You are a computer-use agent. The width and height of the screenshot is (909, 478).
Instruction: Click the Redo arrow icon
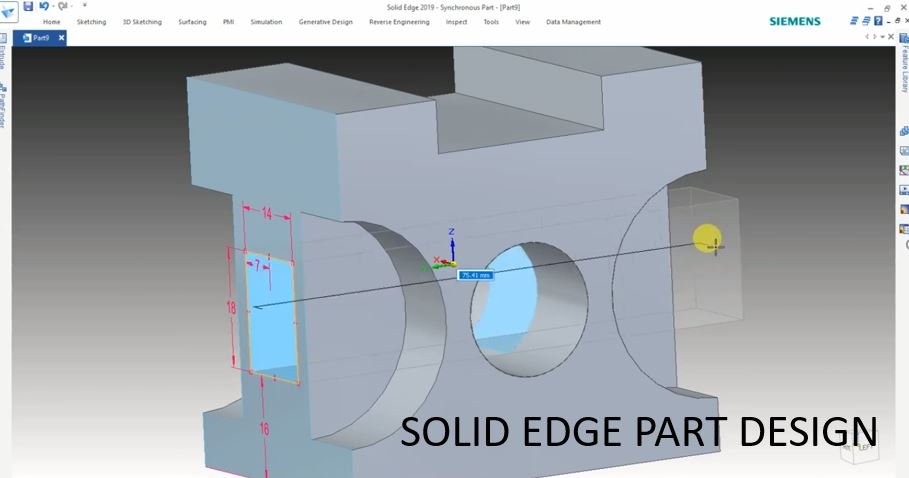pos(61,6)
